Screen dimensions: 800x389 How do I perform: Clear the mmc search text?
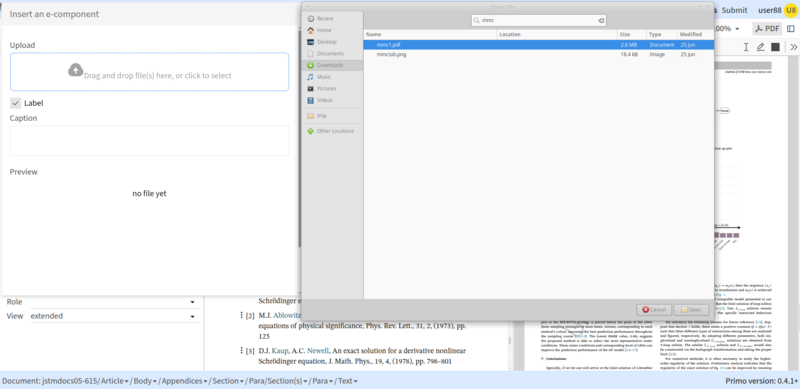click(601, 20)
